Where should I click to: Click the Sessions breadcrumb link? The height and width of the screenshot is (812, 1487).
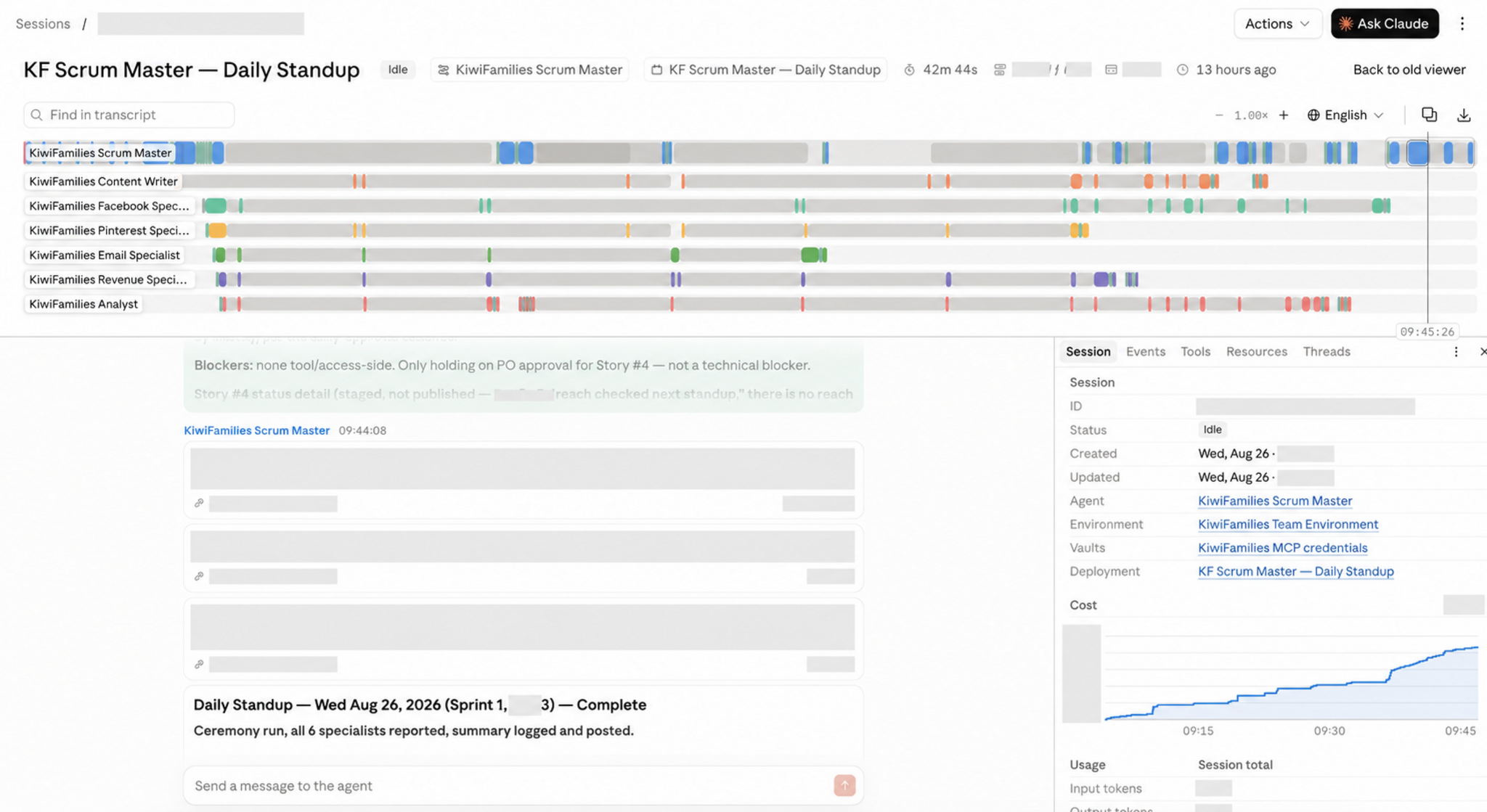point(43,23)
